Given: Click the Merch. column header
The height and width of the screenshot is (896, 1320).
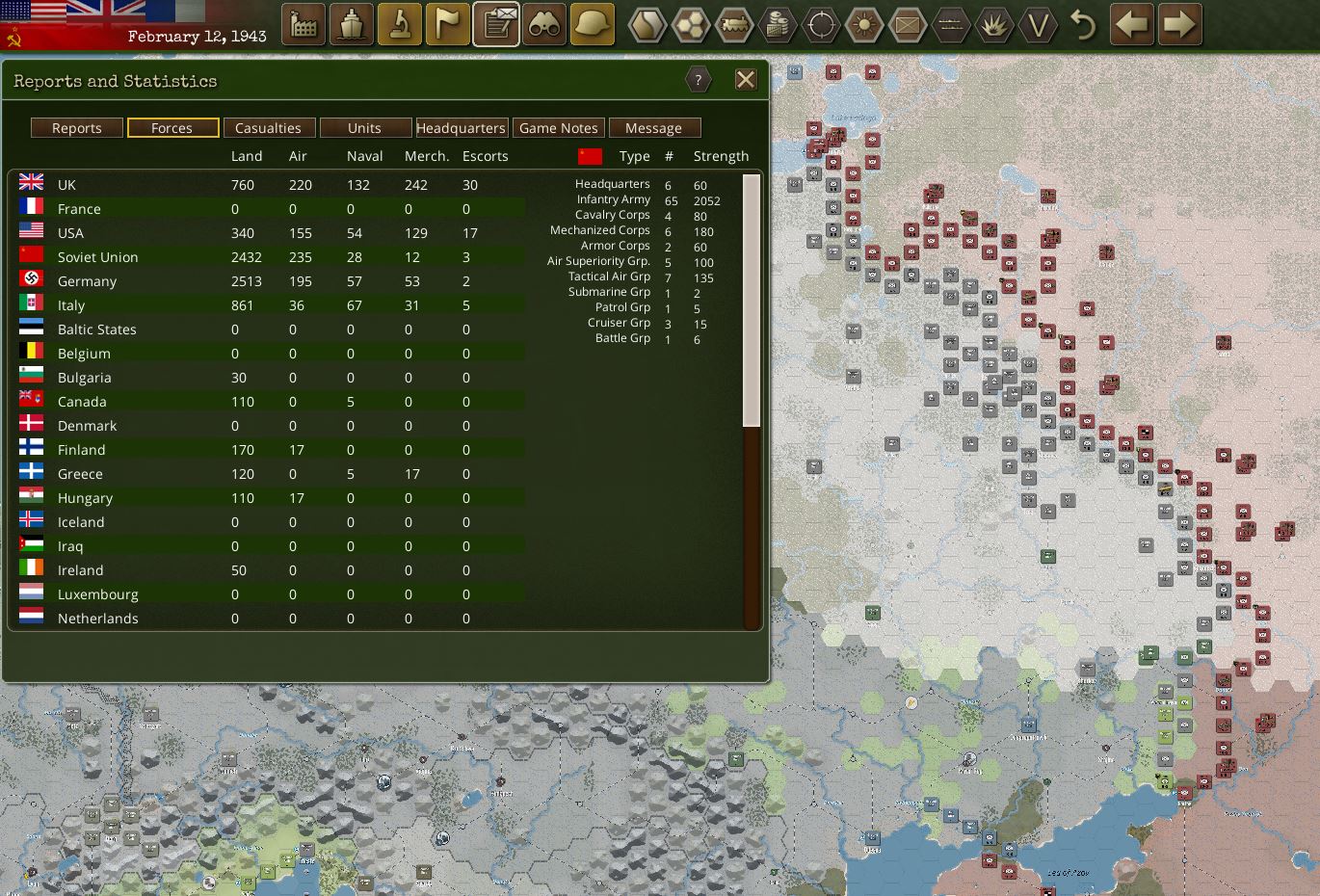Looking at the screenshot, I should [427, 156].
